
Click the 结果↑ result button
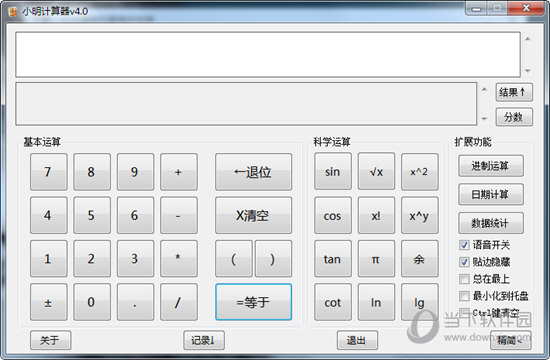pyautogui.click(x=514, y=92)
